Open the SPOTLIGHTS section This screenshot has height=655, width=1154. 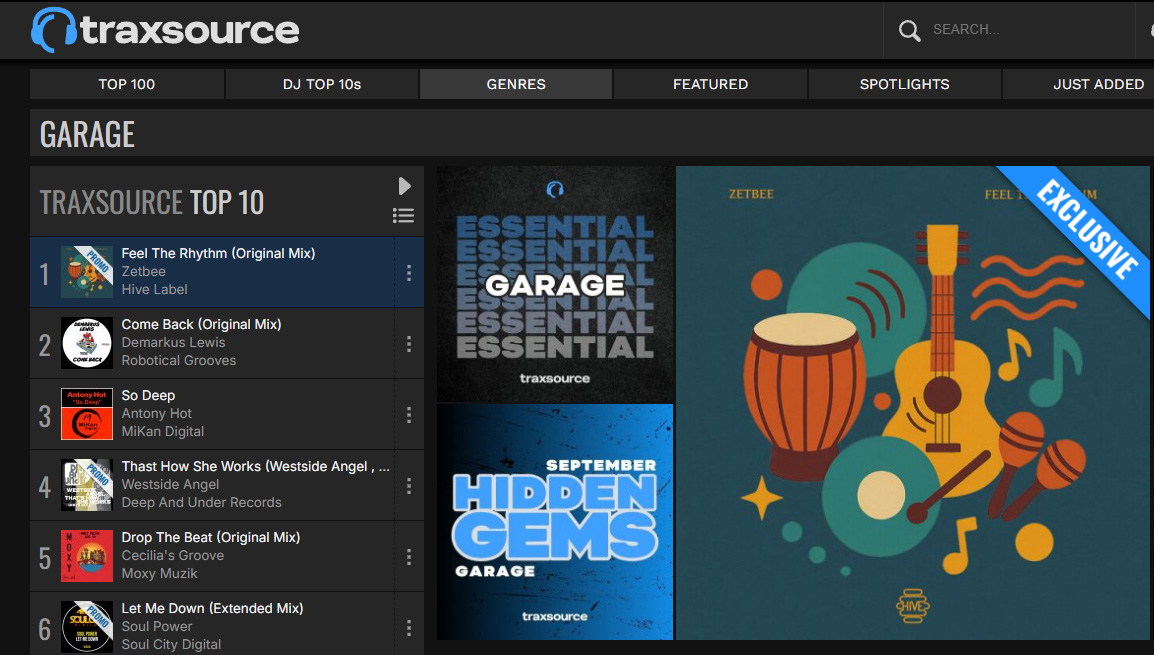pyautogui.click(x=904, y=84)
